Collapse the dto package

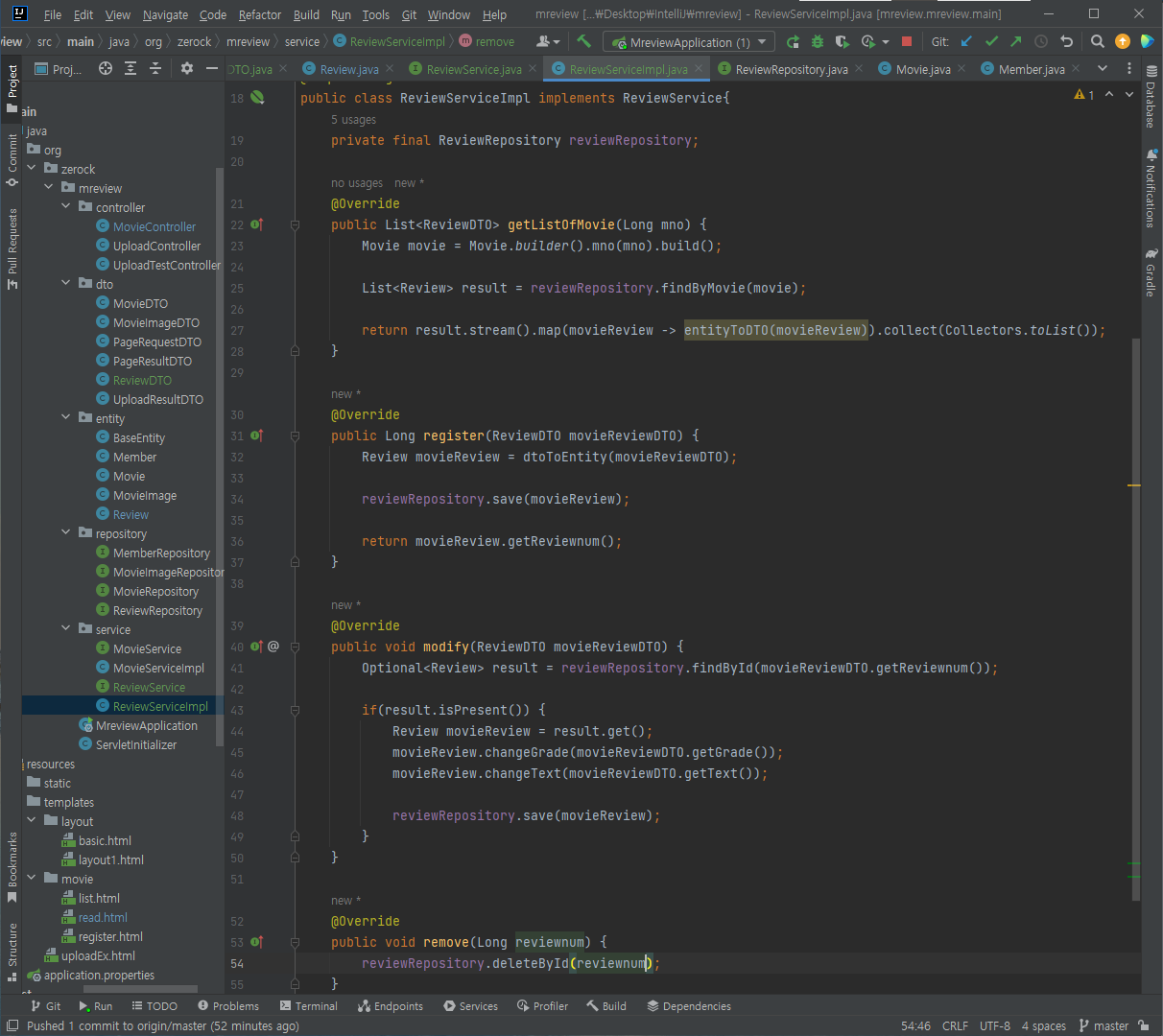66,284
